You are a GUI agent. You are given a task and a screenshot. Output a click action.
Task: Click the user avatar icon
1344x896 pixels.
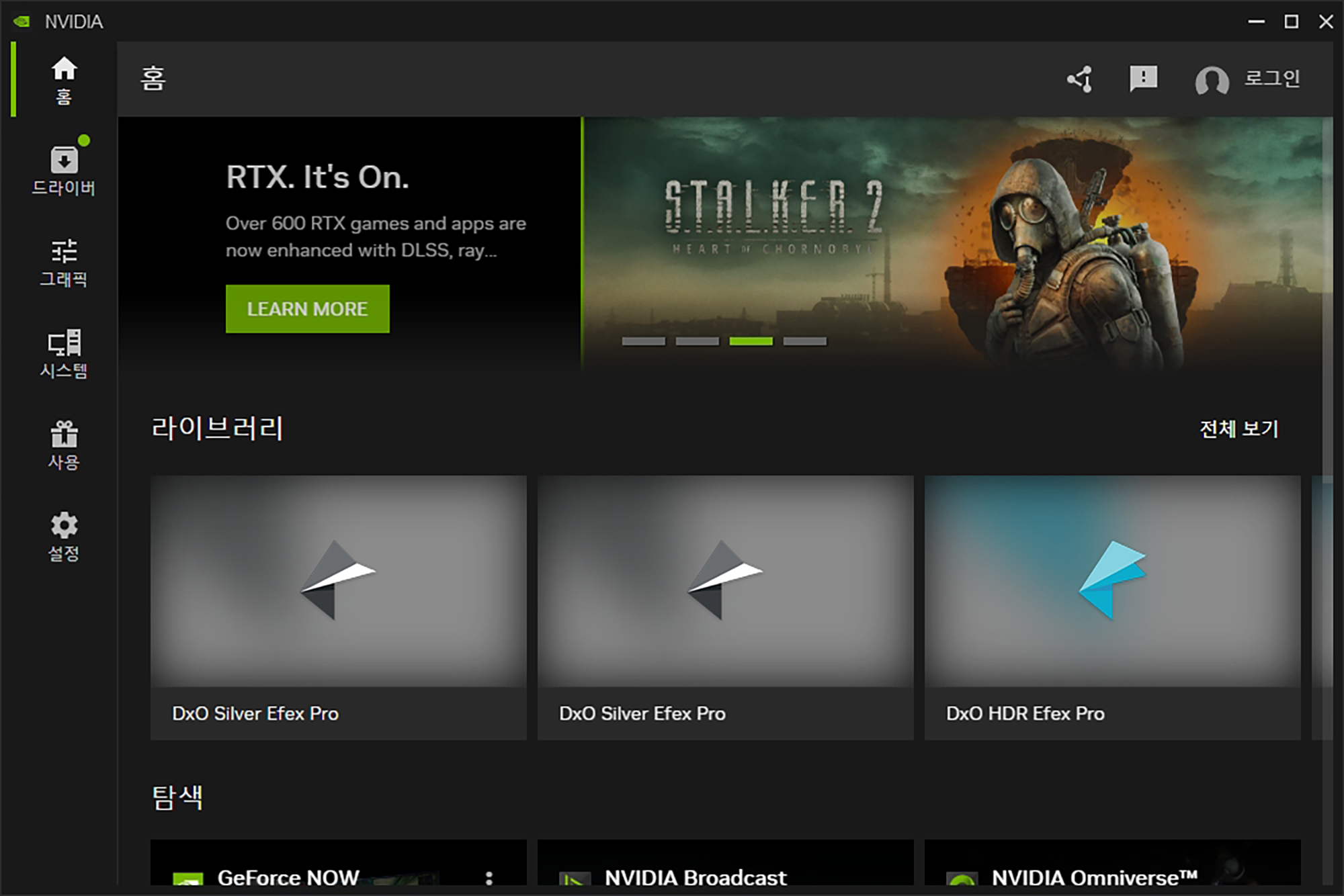[1212, 81]
